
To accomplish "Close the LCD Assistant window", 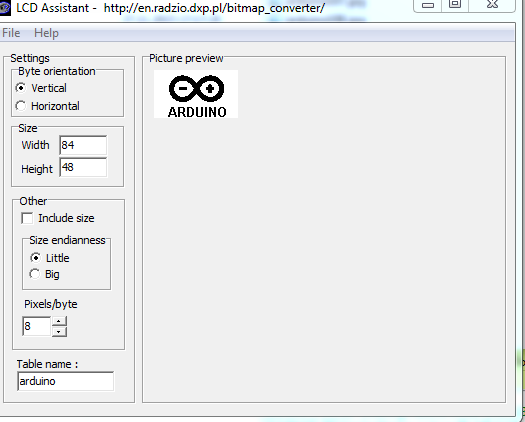I will (492, 5).
